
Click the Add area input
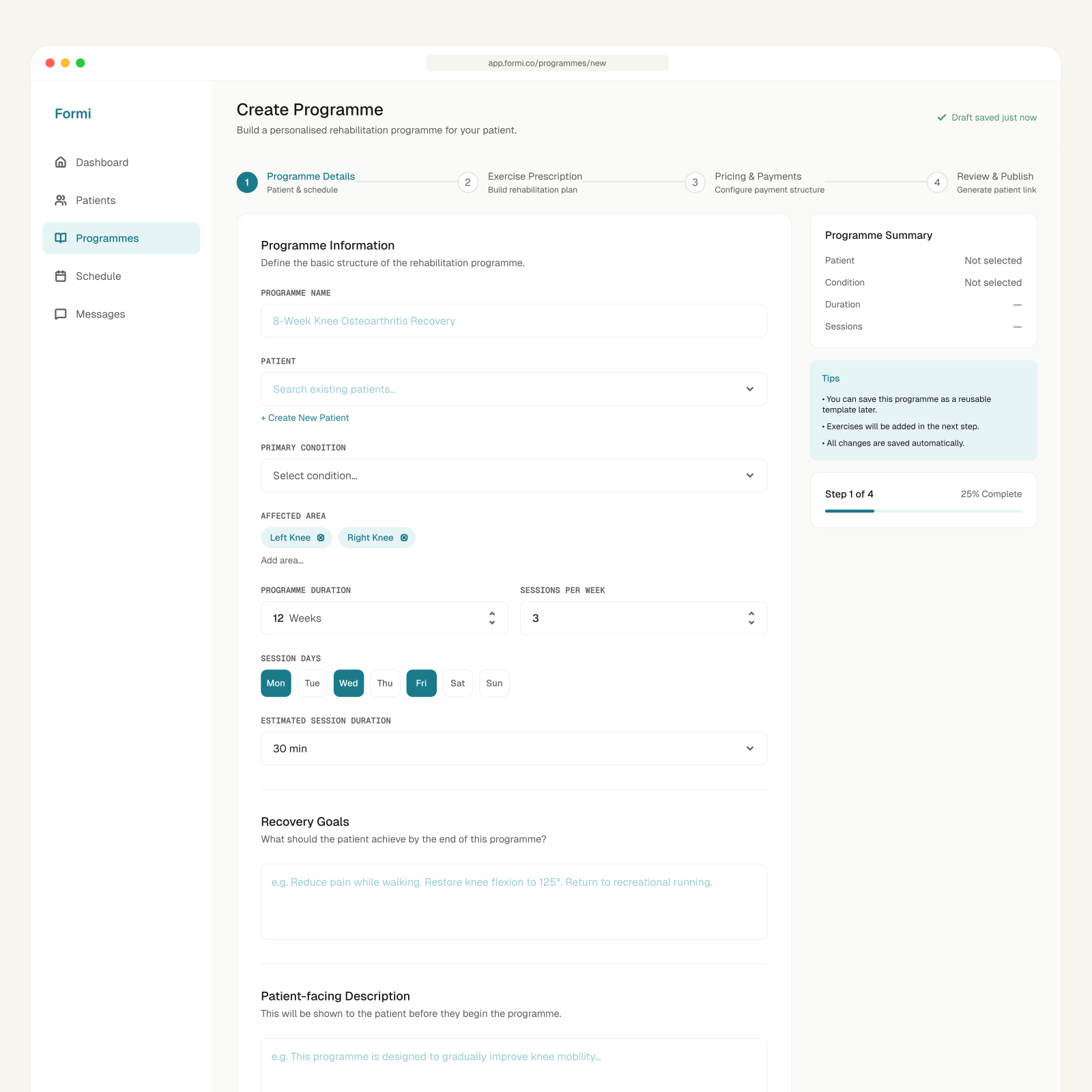(282, 560)
